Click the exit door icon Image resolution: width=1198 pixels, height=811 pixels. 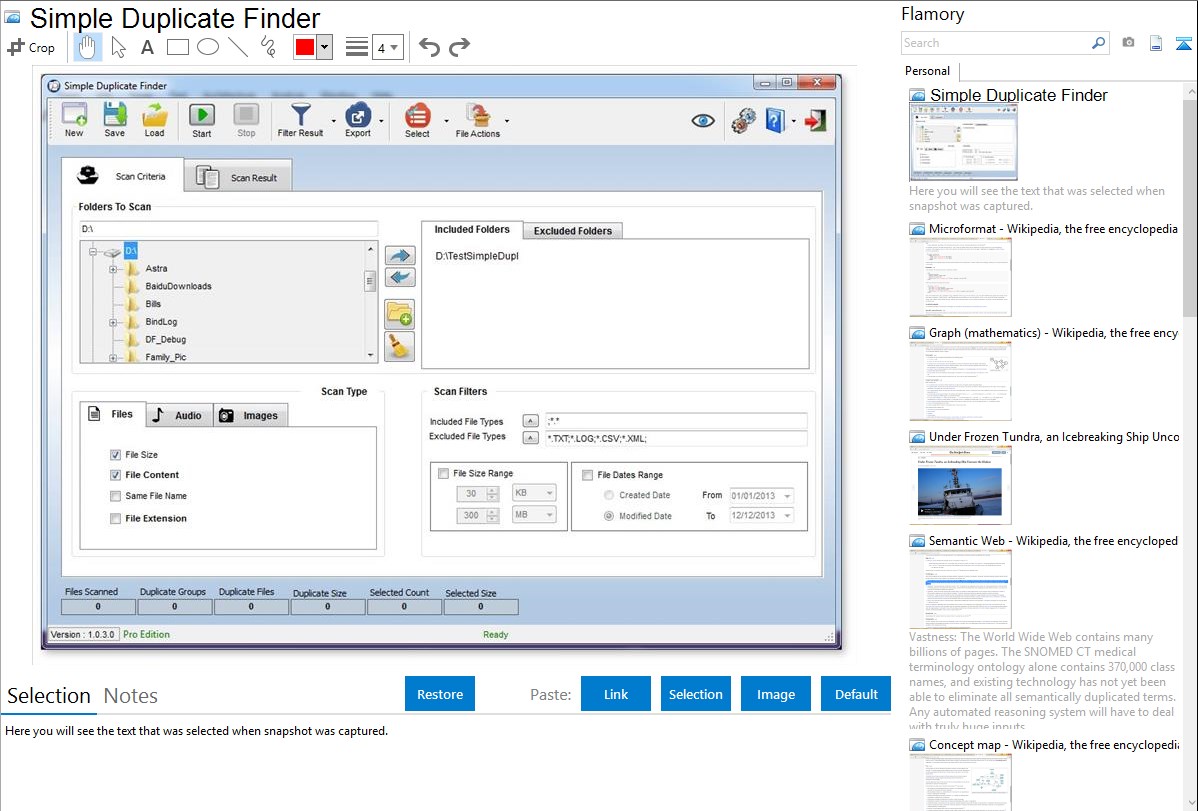816,121
